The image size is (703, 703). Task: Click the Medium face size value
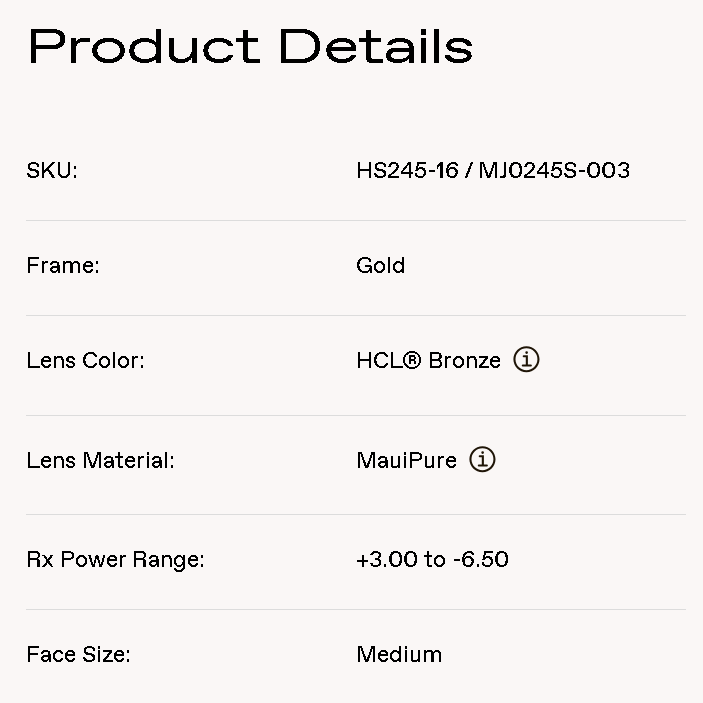tap(399, 656)
